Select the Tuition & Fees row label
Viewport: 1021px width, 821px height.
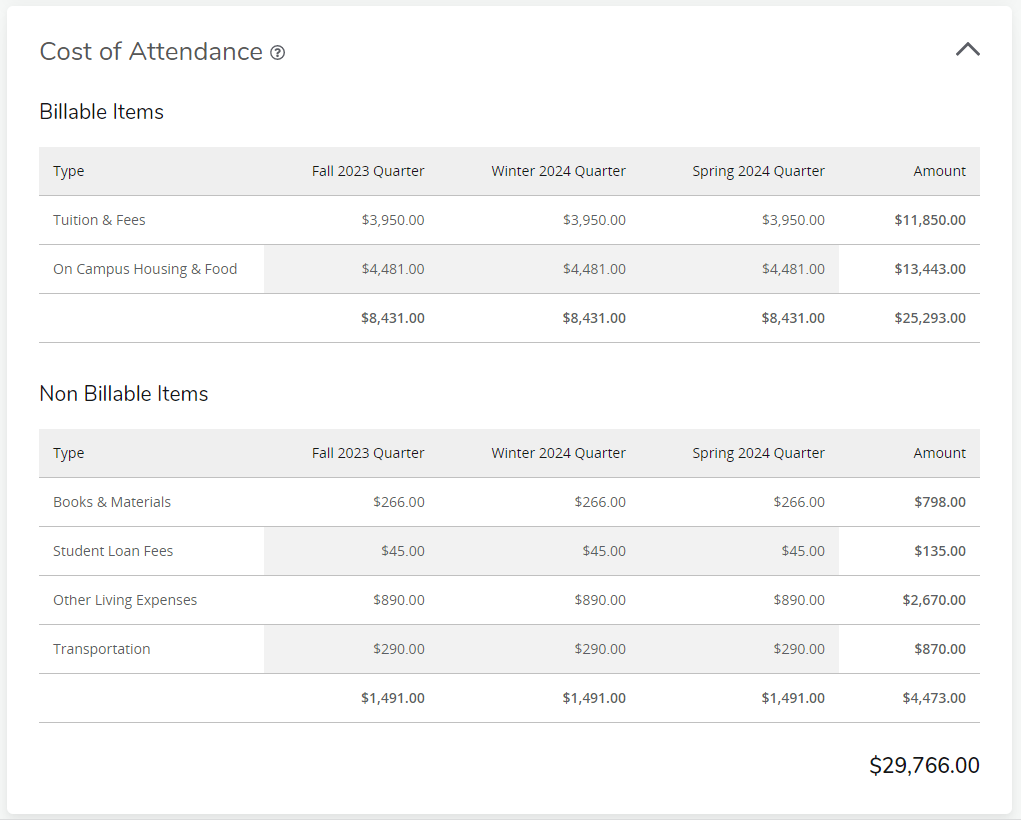tap(99, 220)
